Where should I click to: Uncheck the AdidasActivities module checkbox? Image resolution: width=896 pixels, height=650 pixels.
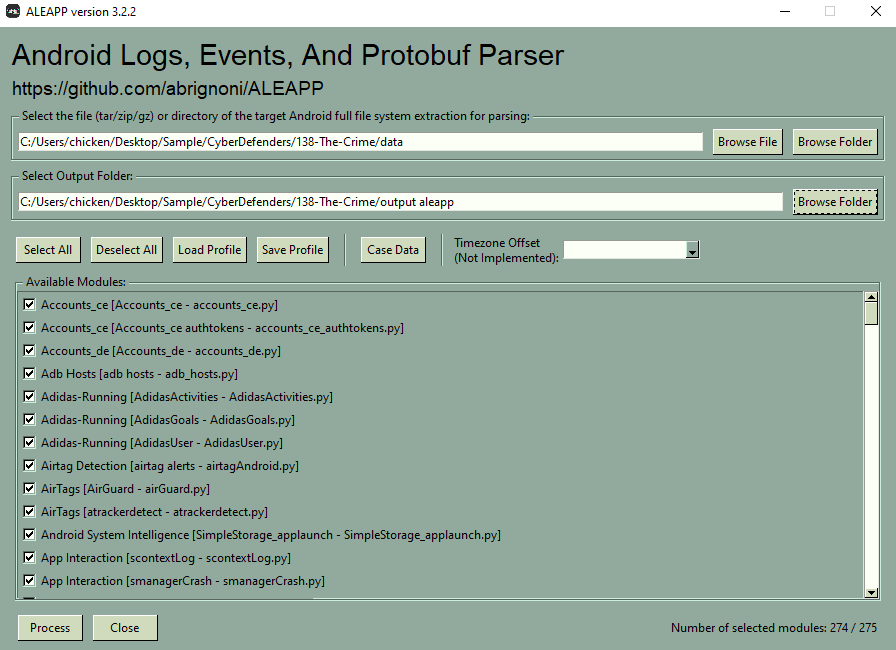point(29,396)
